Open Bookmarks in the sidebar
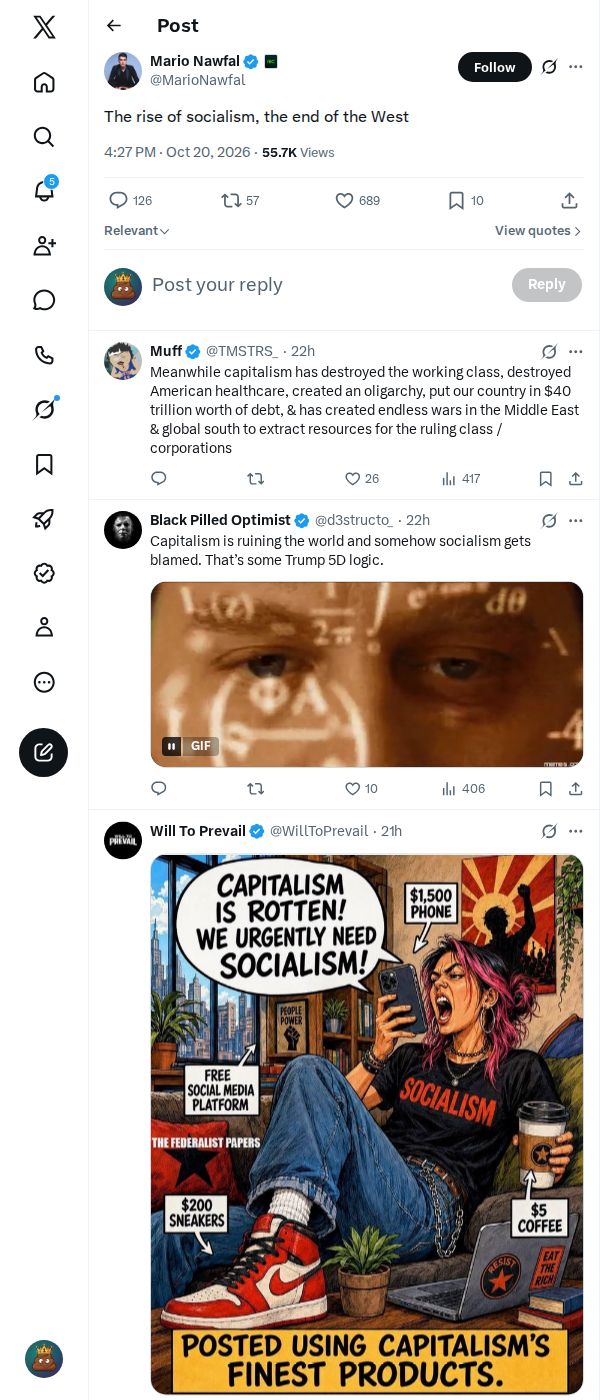 [44, 464]
